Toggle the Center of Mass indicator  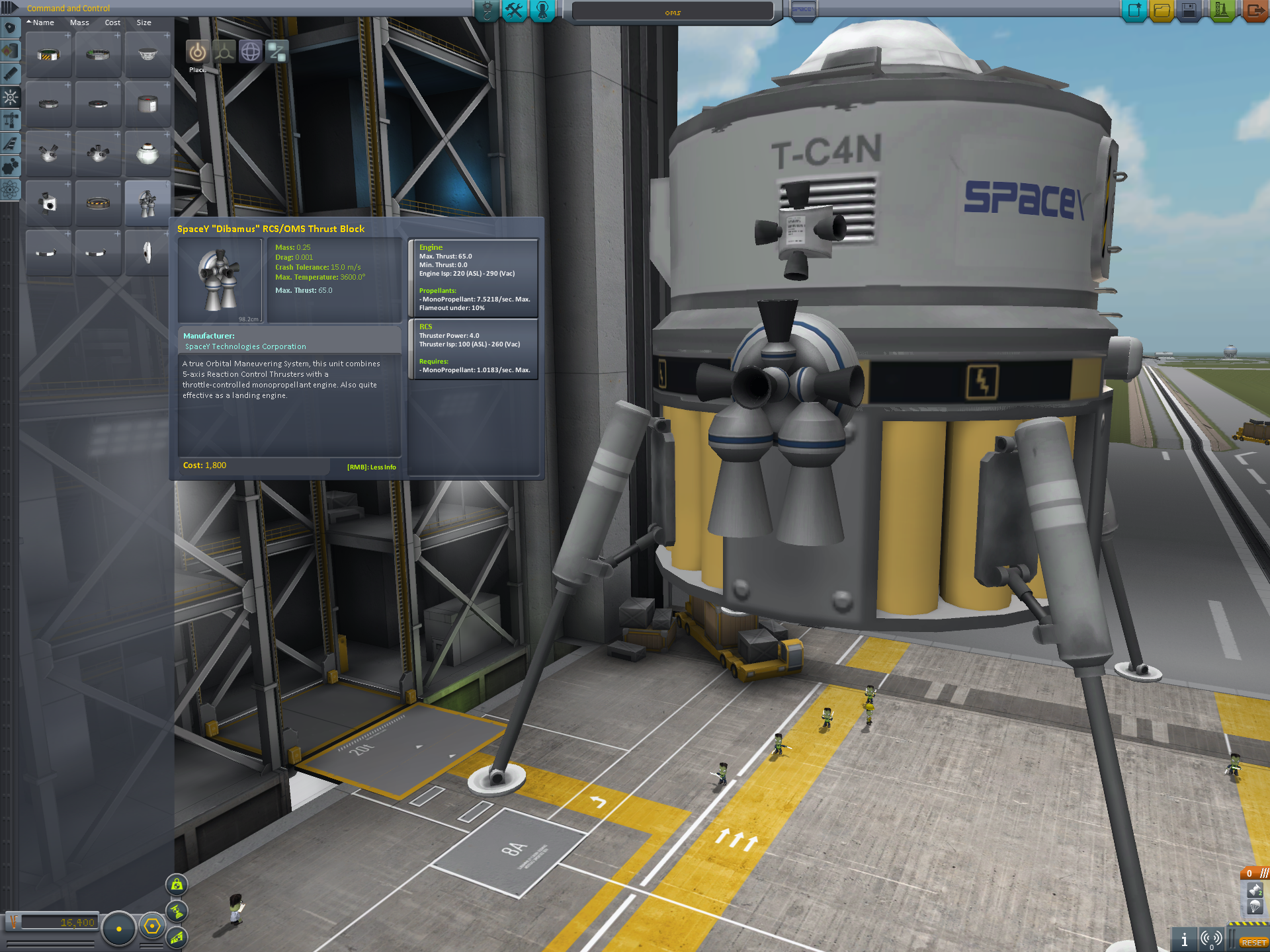click(x=177, y=885)
